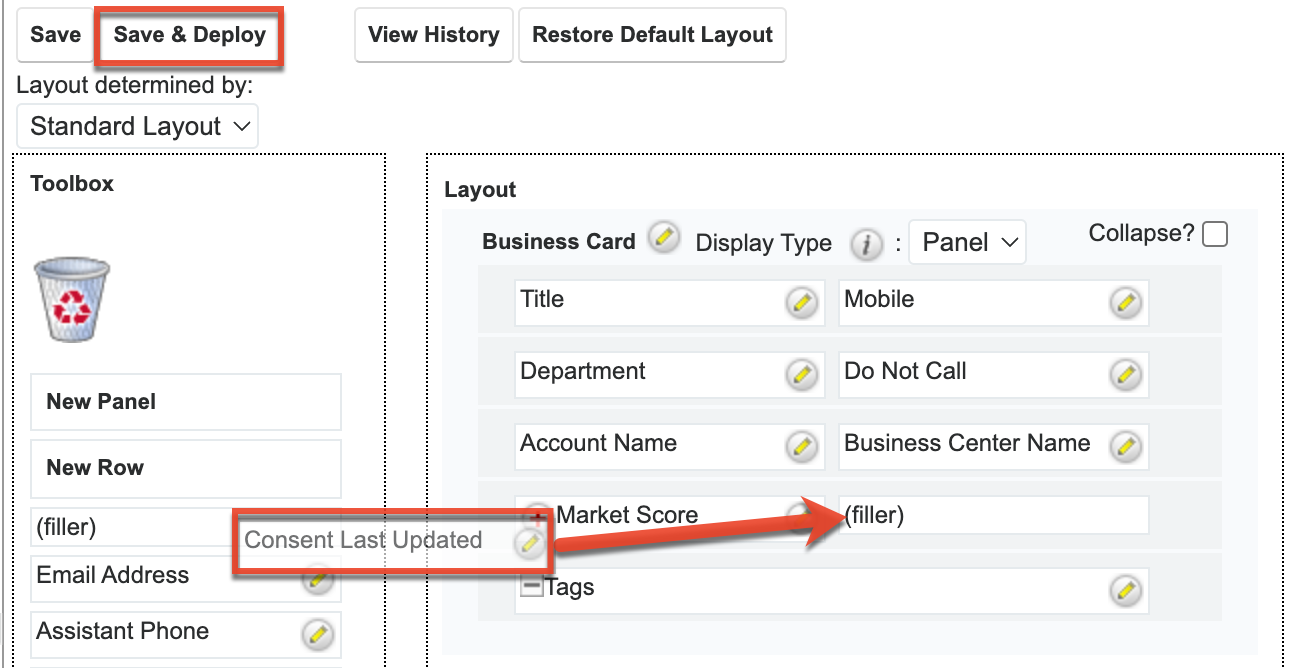Image resolution: width=1298 pixels, height=668 pixels.
Task: Edit the Account Name field
Action: coord(802,446)
